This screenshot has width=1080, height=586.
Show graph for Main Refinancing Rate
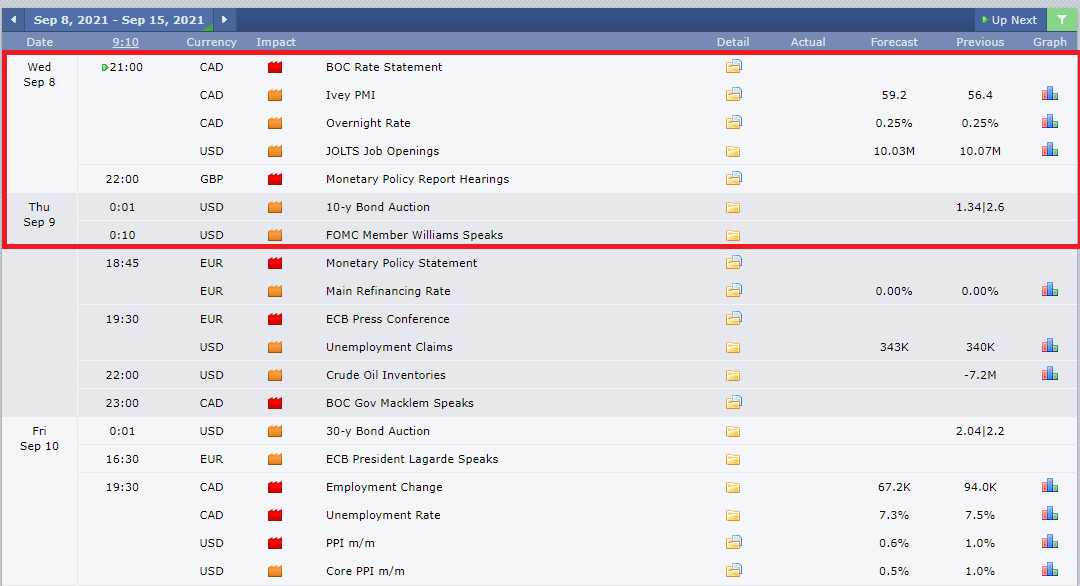(x=1050, y=291)
